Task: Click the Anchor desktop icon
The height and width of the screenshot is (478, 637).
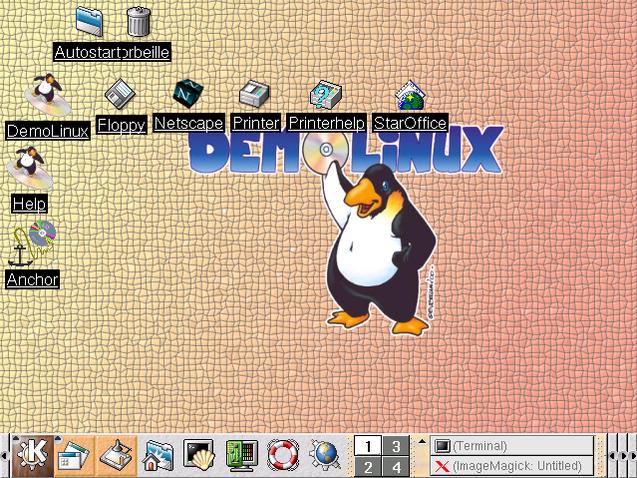Action: 32,244
